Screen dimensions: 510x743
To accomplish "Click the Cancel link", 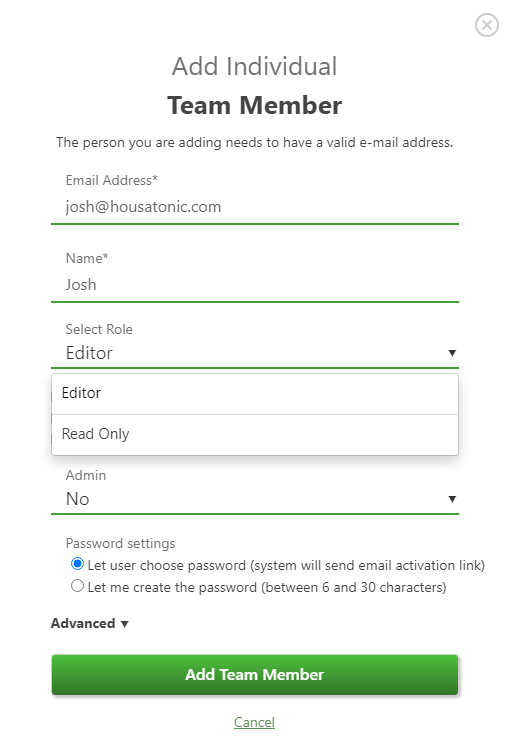I will [255, 722].
